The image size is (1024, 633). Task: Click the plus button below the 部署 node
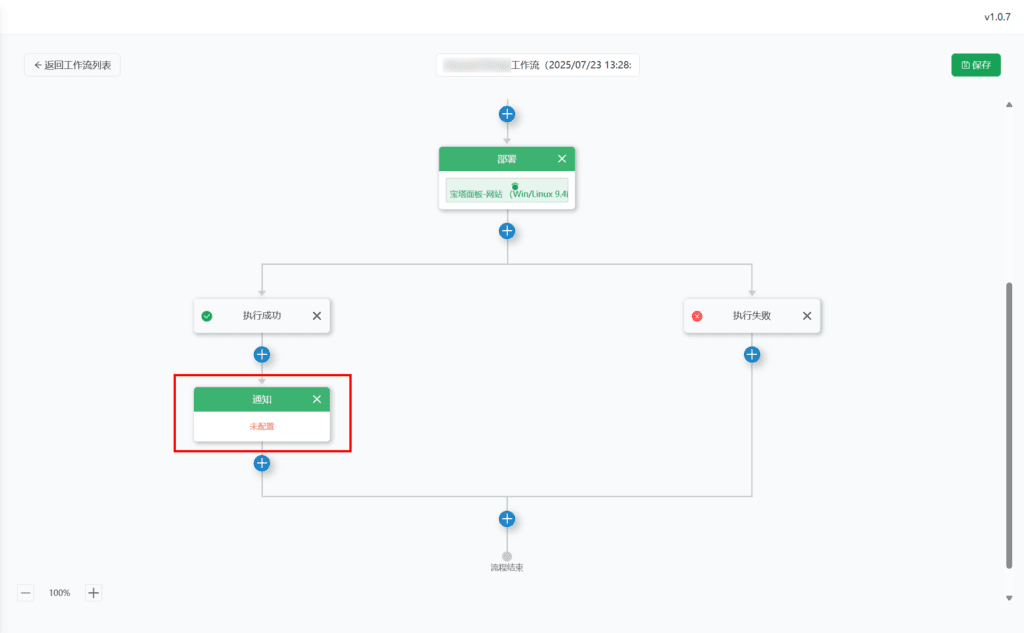507,231
